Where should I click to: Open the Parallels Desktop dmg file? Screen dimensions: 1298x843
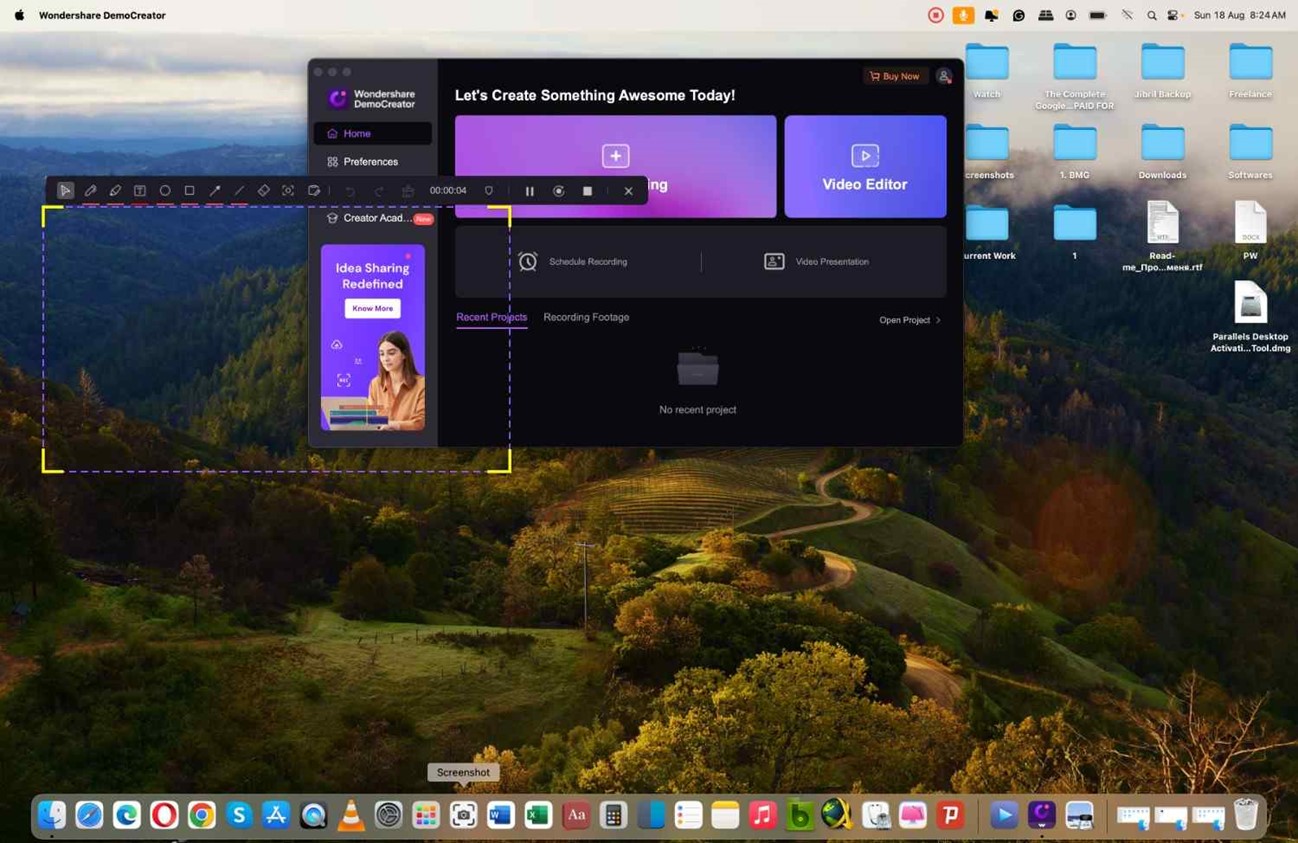tap(1251, 316)
